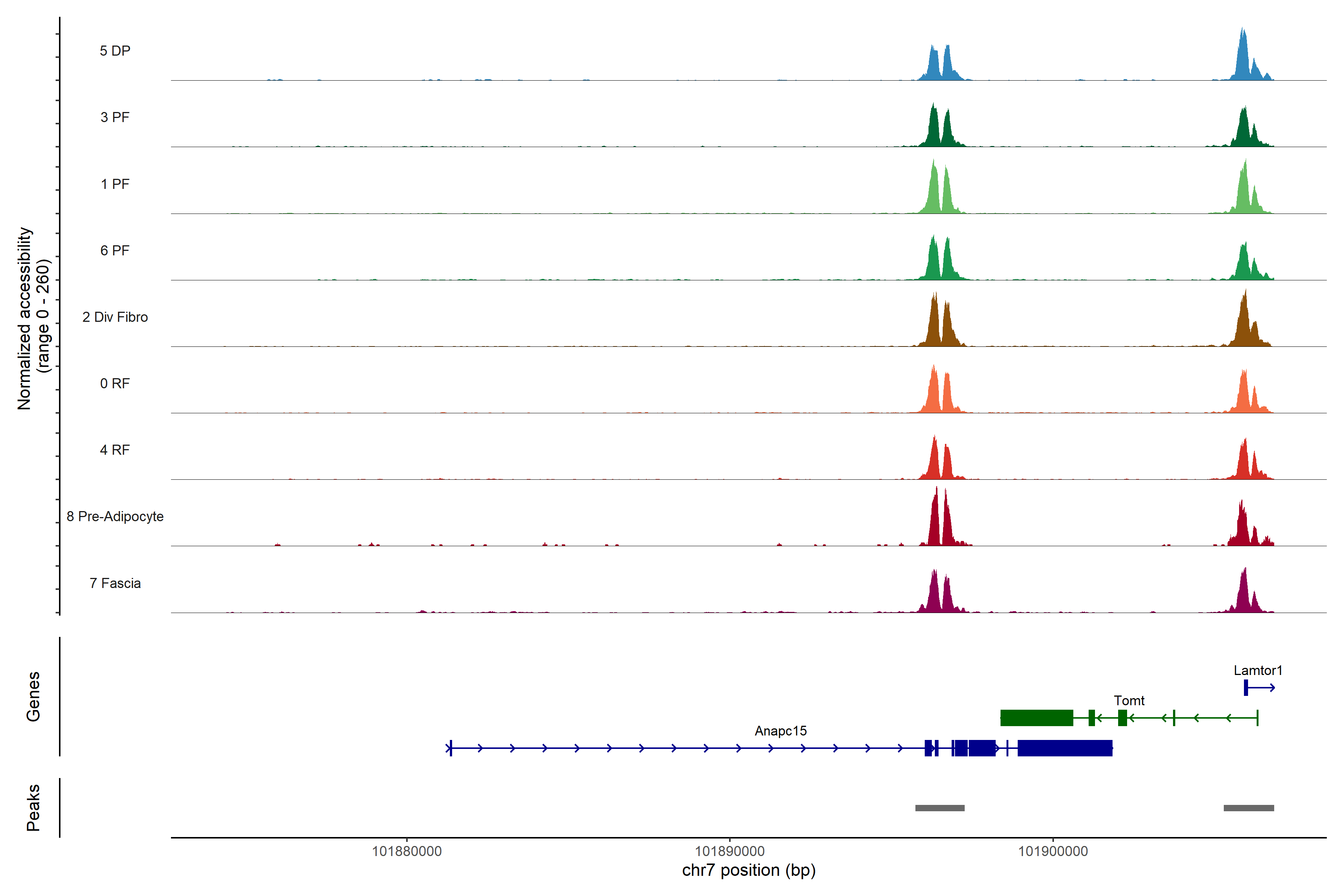This screenshot has width=1344, height=896.
Task: Click the 7 Fascia track label
Action: coord(115,583)
